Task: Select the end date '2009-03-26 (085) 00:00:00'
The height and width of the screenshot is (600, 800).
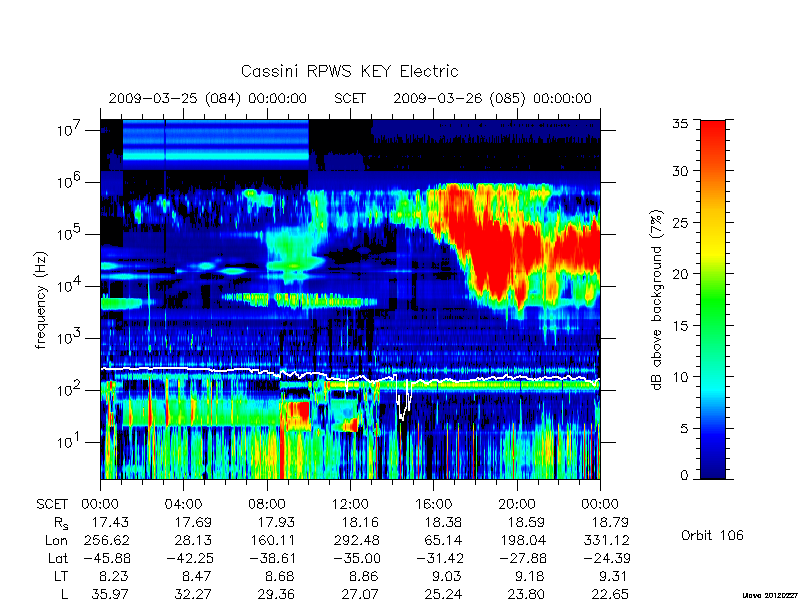Action: (492, 98)
